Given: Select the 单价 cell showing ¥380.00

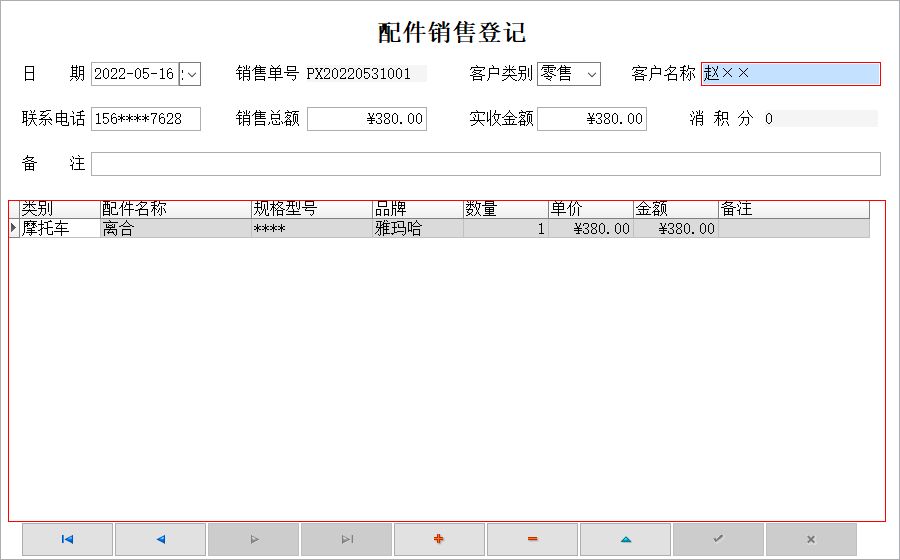Looking at the screenshot, I should click(x=591, y=228).
